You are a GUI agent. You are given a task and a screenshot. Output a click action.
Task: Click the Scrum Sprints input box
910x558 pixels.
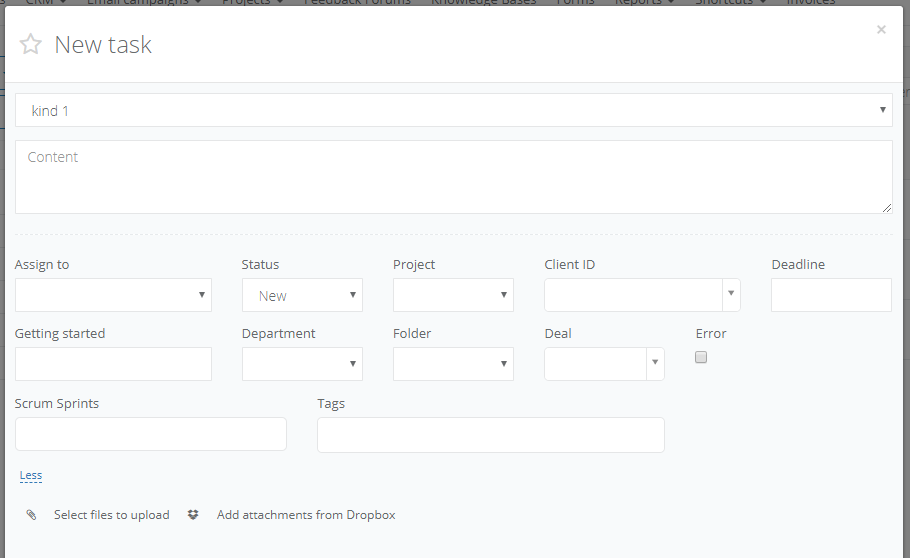point(150,434)
